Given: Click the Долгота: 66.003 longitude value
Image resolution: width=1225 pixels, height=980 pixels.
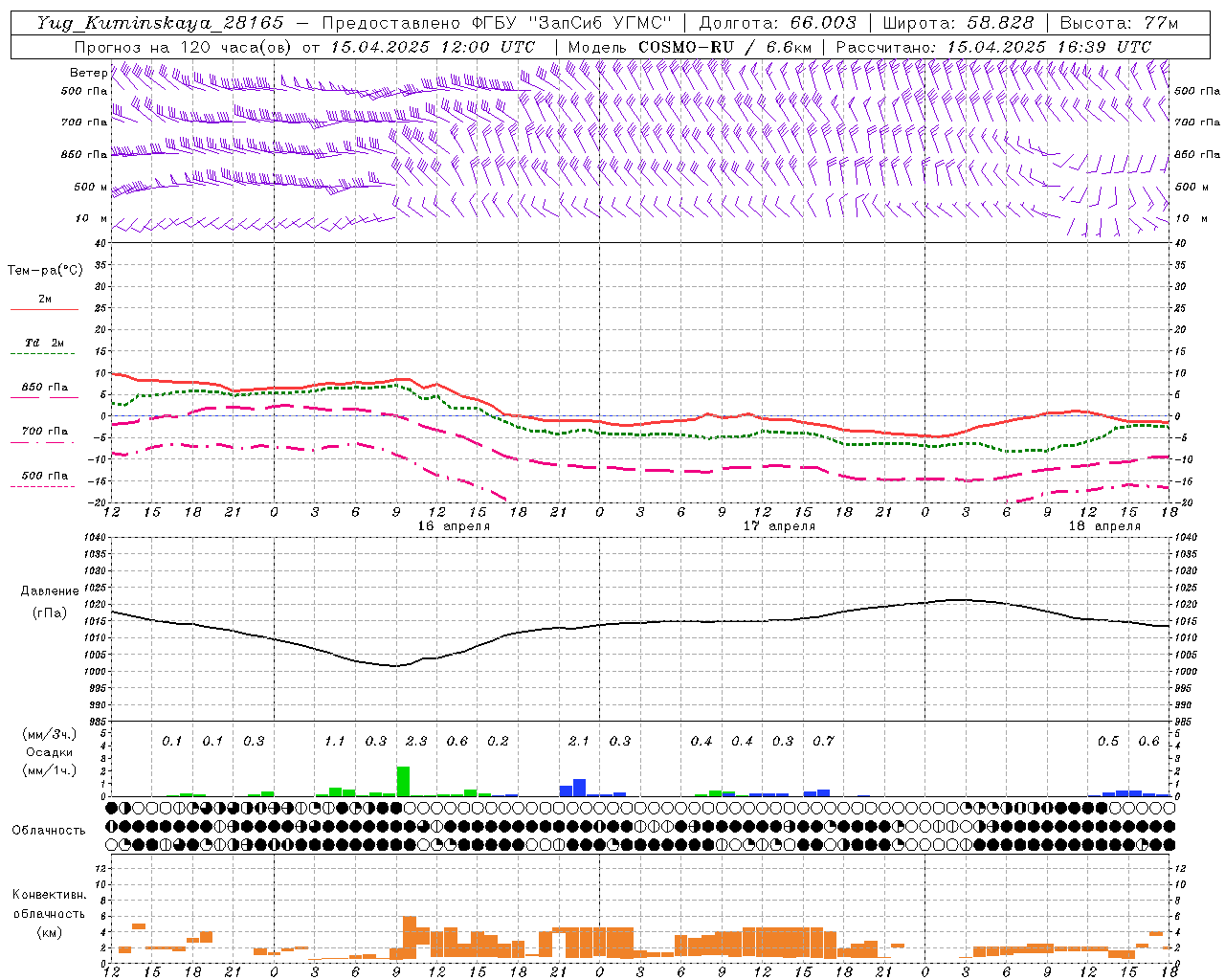Looking at the screenshot, I should click(x=778, y=23).
